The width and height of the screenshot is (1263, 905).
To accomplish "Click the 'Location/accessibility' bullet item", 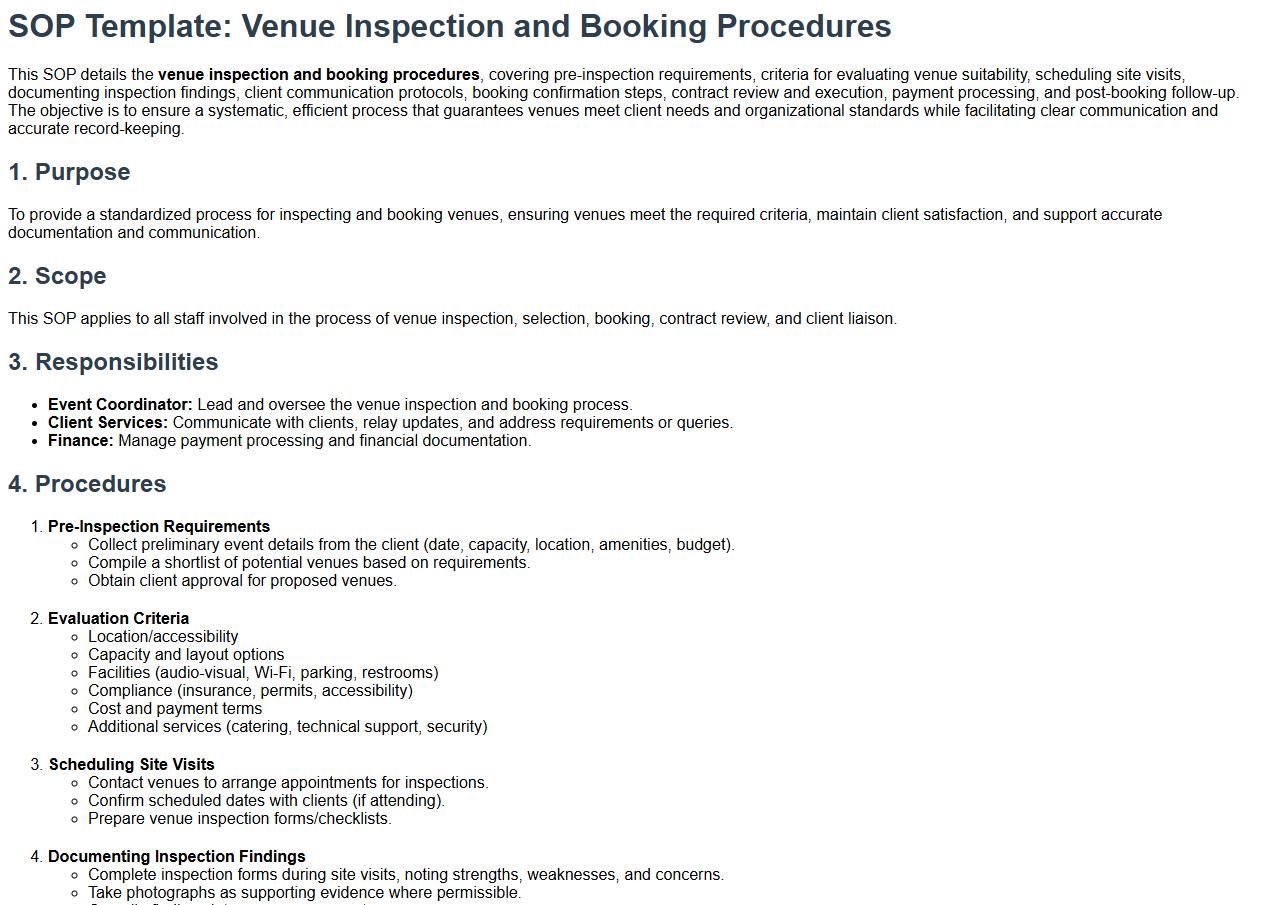I will [163, 637].
